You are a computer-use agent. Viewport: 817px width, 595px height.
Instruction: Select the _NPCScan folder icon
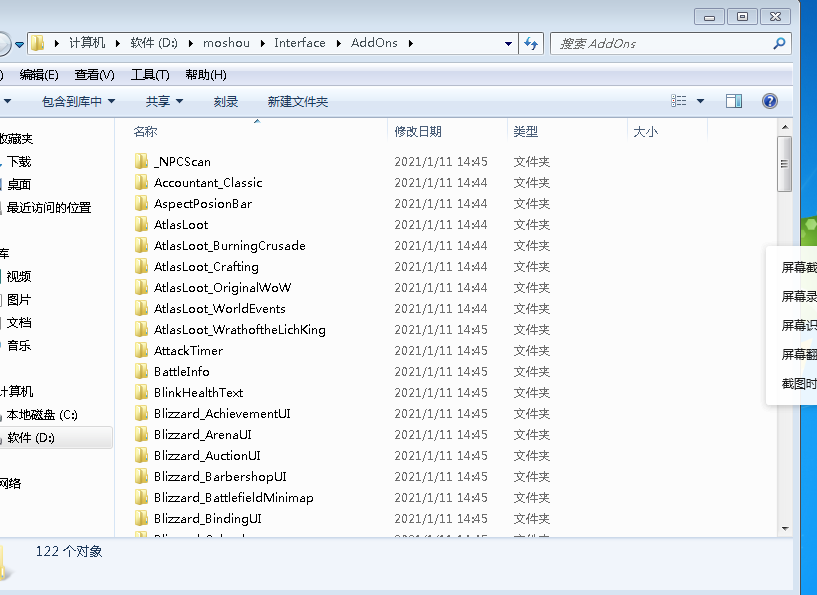click(141, 161)
